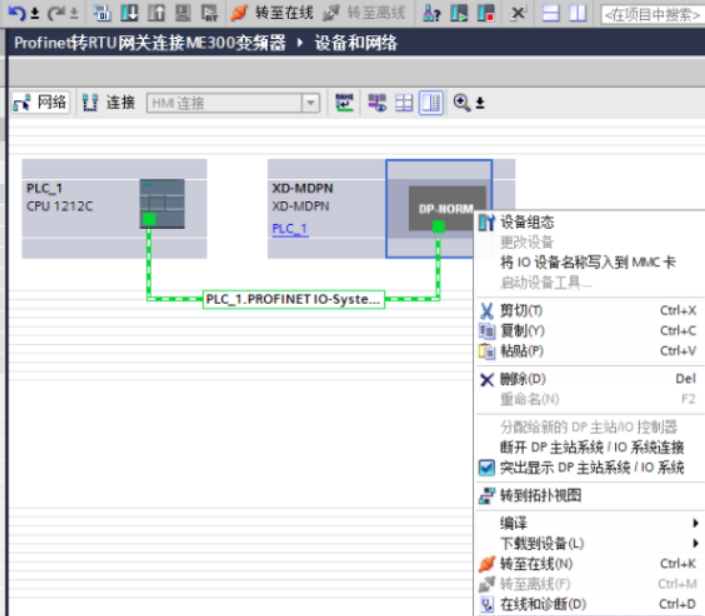Expand the 编译 (compile) submenu
The image size is (705, 616).
point(595,523)
